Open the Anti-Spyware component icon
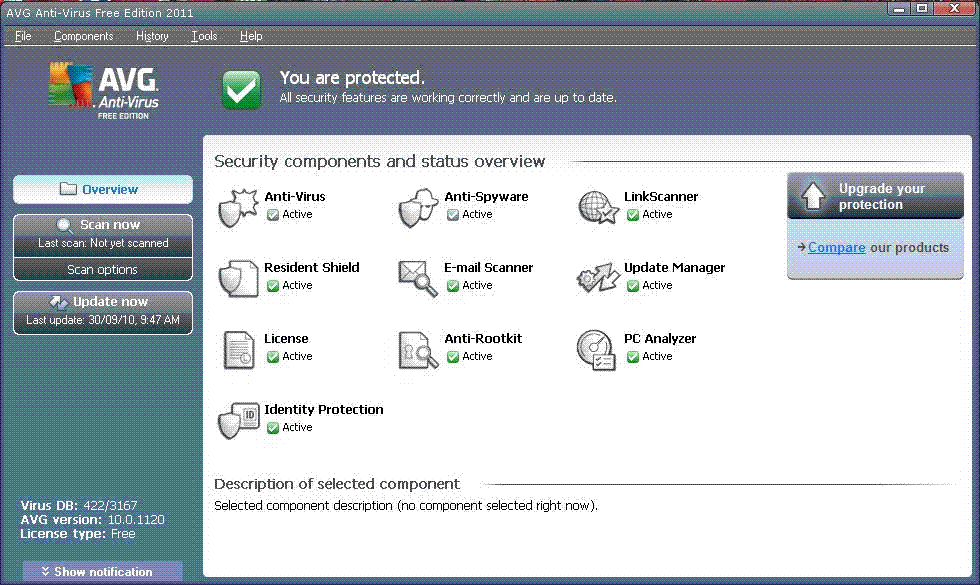The height and width of the screenshot is (585, 980). pos(417,206)
